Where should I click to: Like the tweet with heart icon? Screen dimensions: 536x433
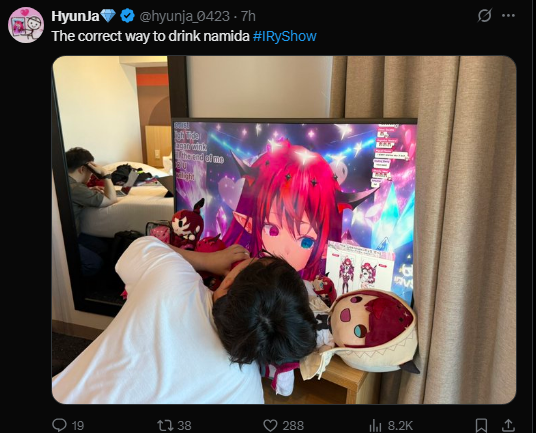270,425
